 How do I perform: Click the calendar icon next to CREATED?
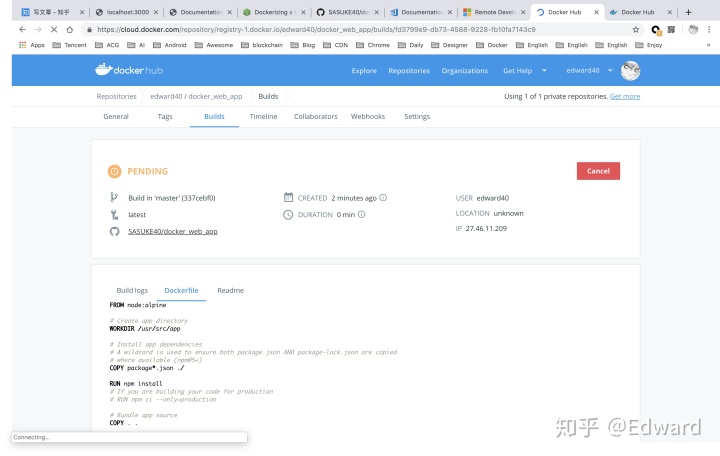288,197
